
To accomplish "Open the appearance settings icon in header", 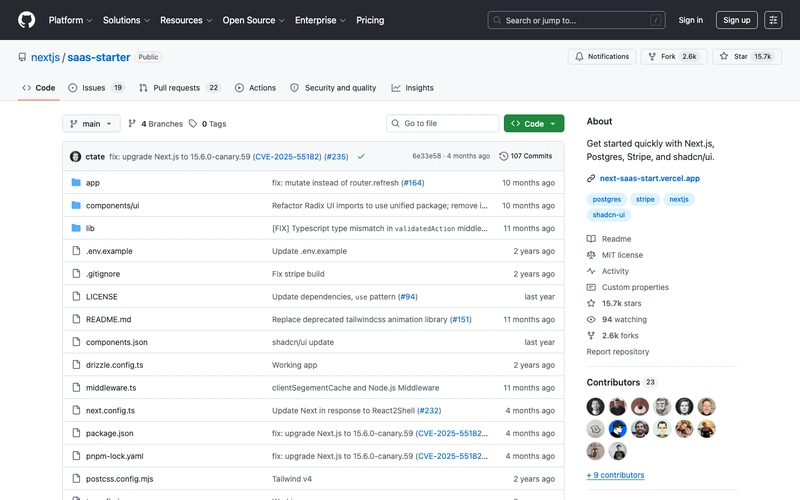I will 773,20.
